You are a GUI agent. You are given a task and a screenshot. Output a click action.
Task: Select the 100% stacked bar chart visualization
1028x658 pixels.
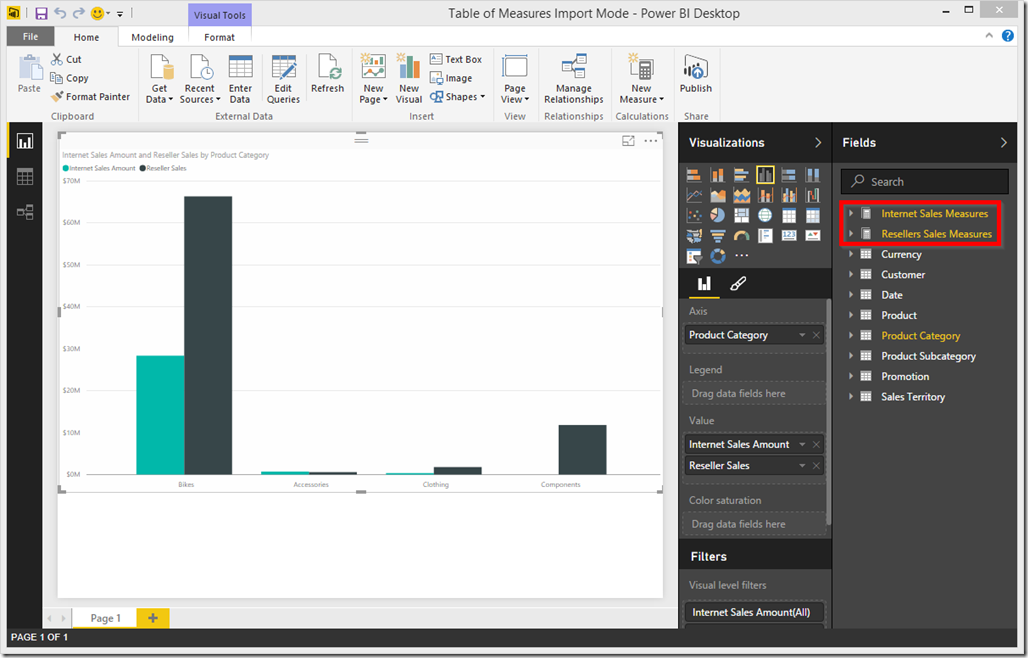[x=789, y=175]
